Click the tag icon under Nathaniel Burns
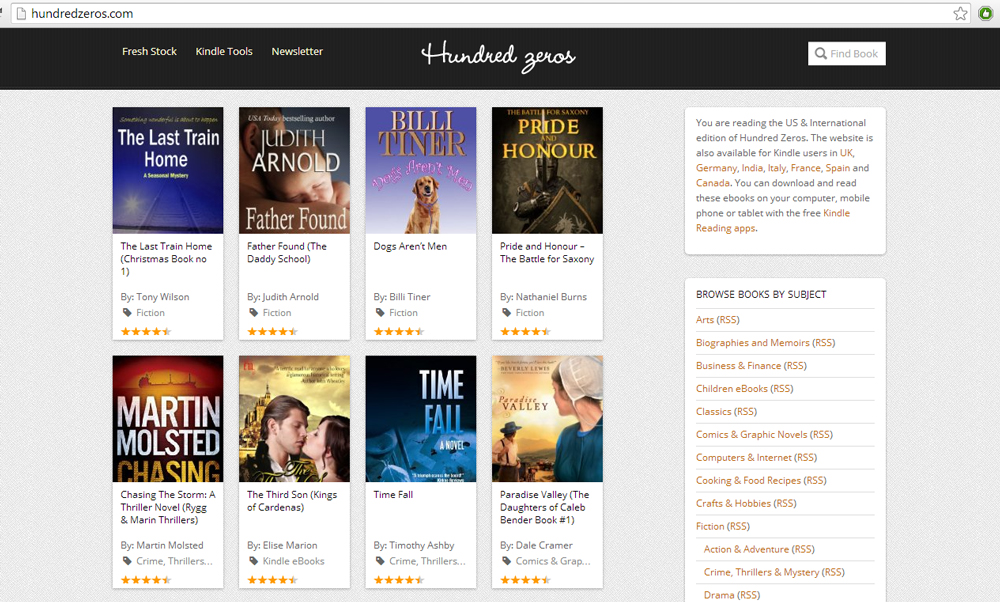Image resolution: width=1000 pixels, height=602 pixels. tap(506, 312)
